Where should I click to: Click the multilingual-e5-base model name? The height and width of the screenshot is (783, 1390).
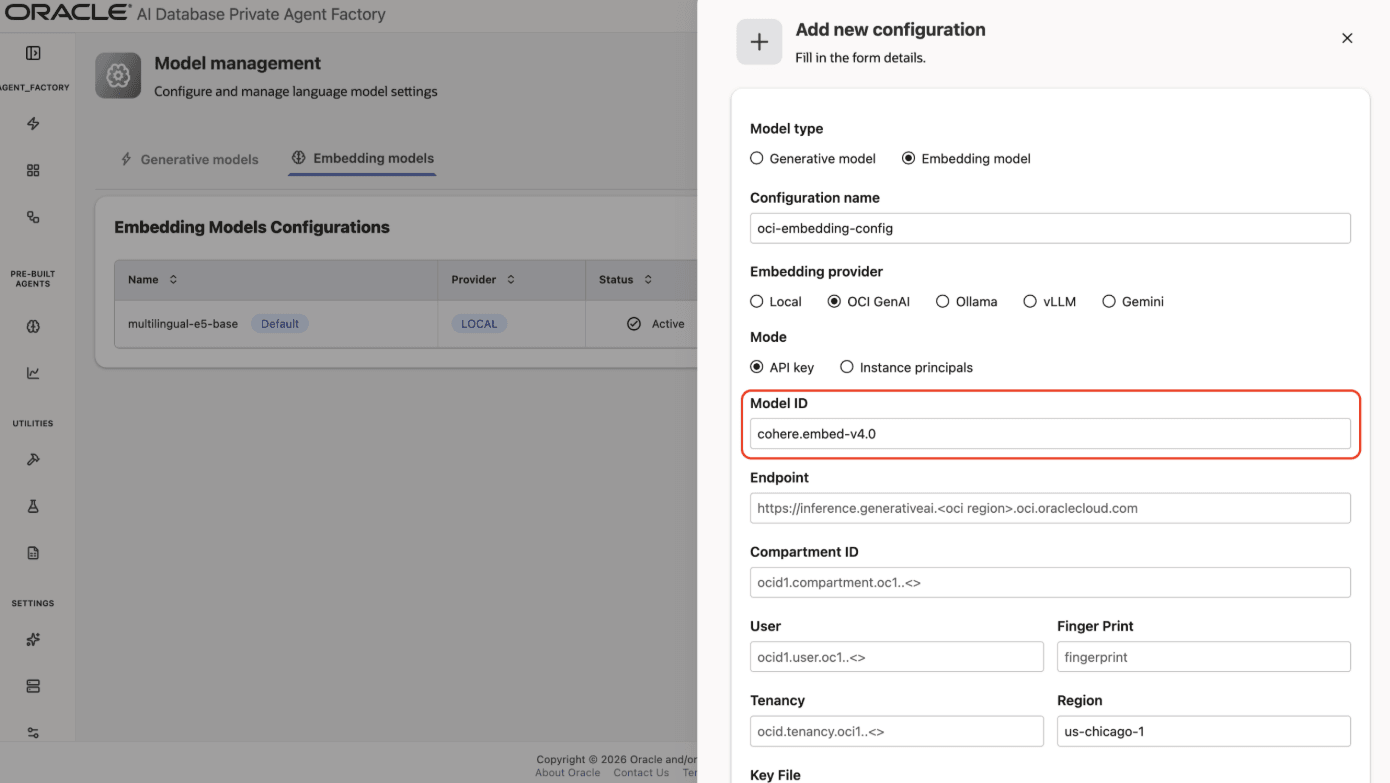pos(183,324)
